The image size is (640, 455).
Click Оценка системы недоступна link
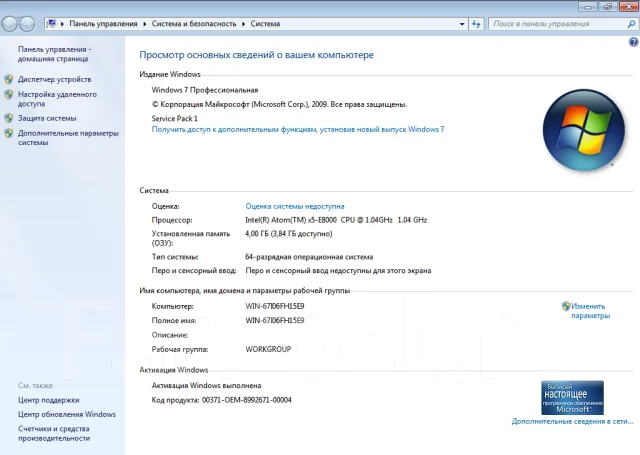coord(295,206)
